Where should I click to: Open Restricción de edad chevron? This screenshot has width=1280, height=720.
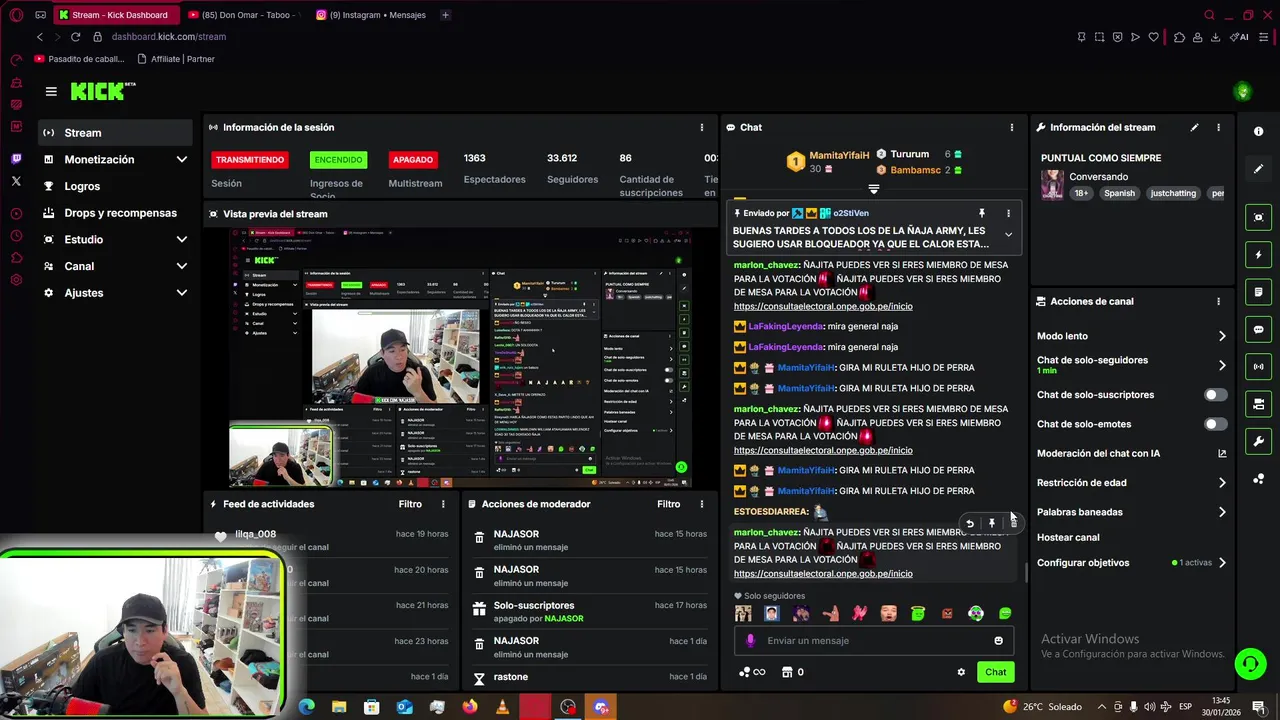(1221, 483)
